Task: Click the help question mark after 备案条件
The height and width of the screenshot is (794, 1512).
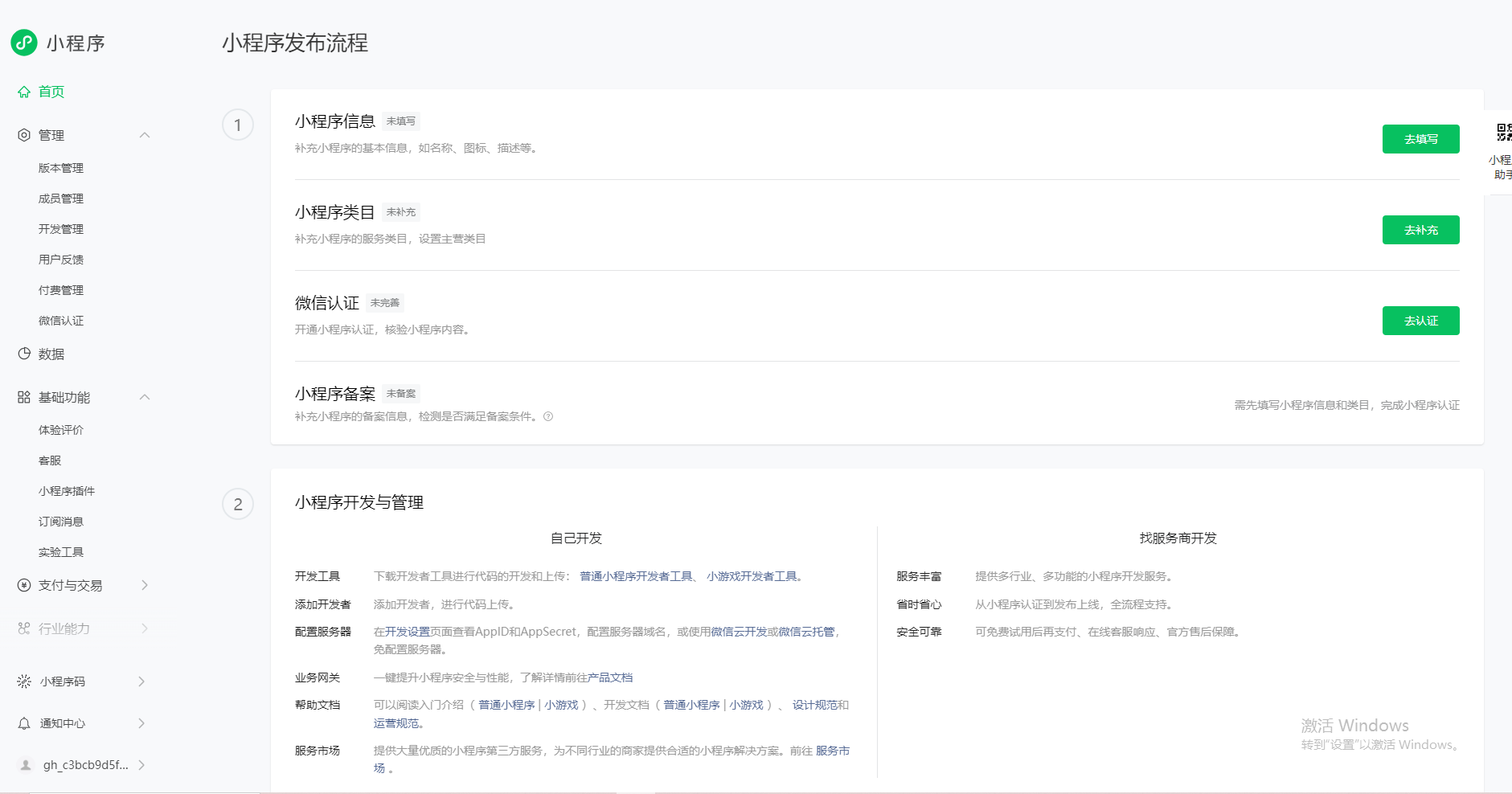Action: [548, 416]
